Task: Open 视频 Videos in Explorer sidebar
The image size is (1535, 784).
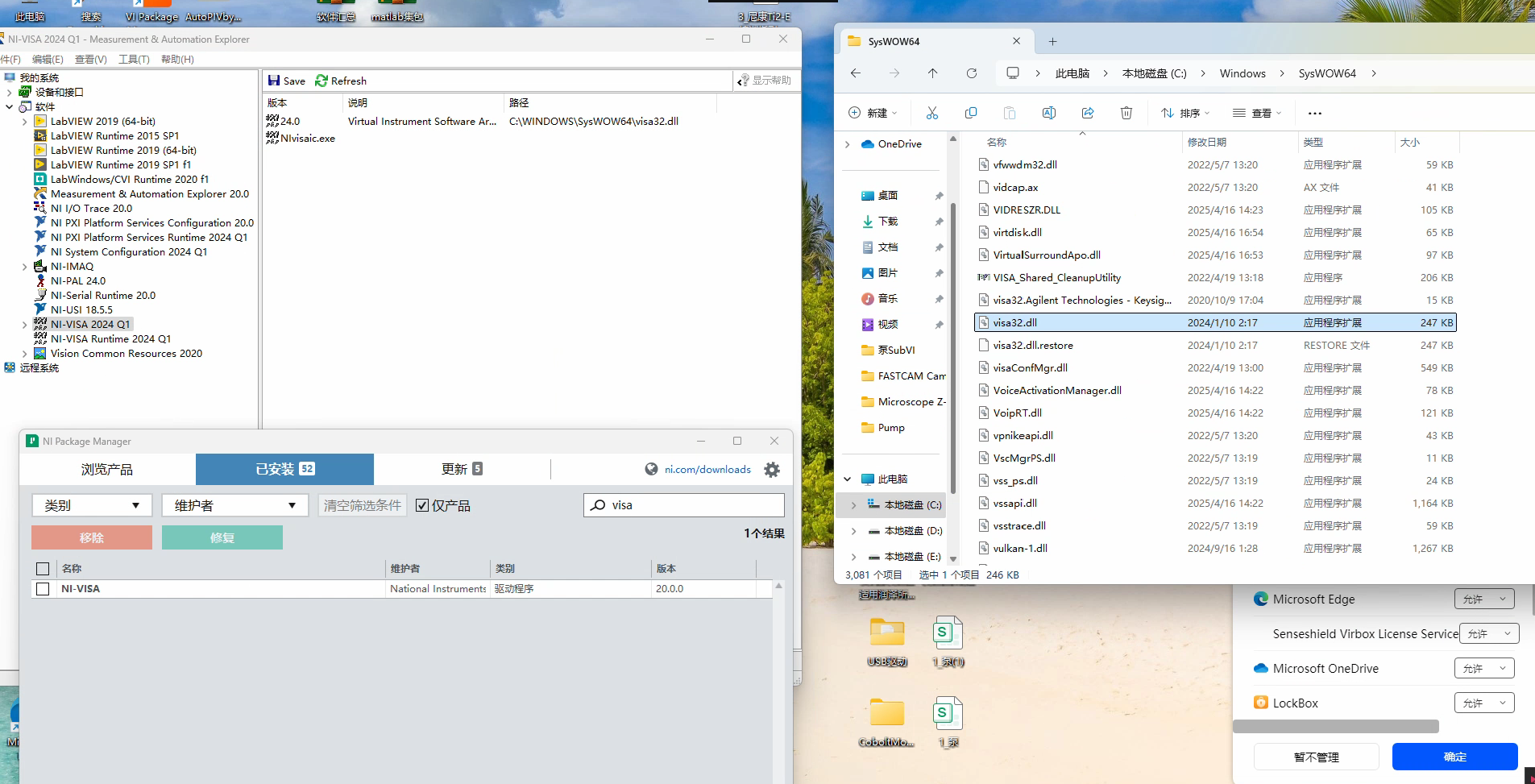Action: (888, 324)
